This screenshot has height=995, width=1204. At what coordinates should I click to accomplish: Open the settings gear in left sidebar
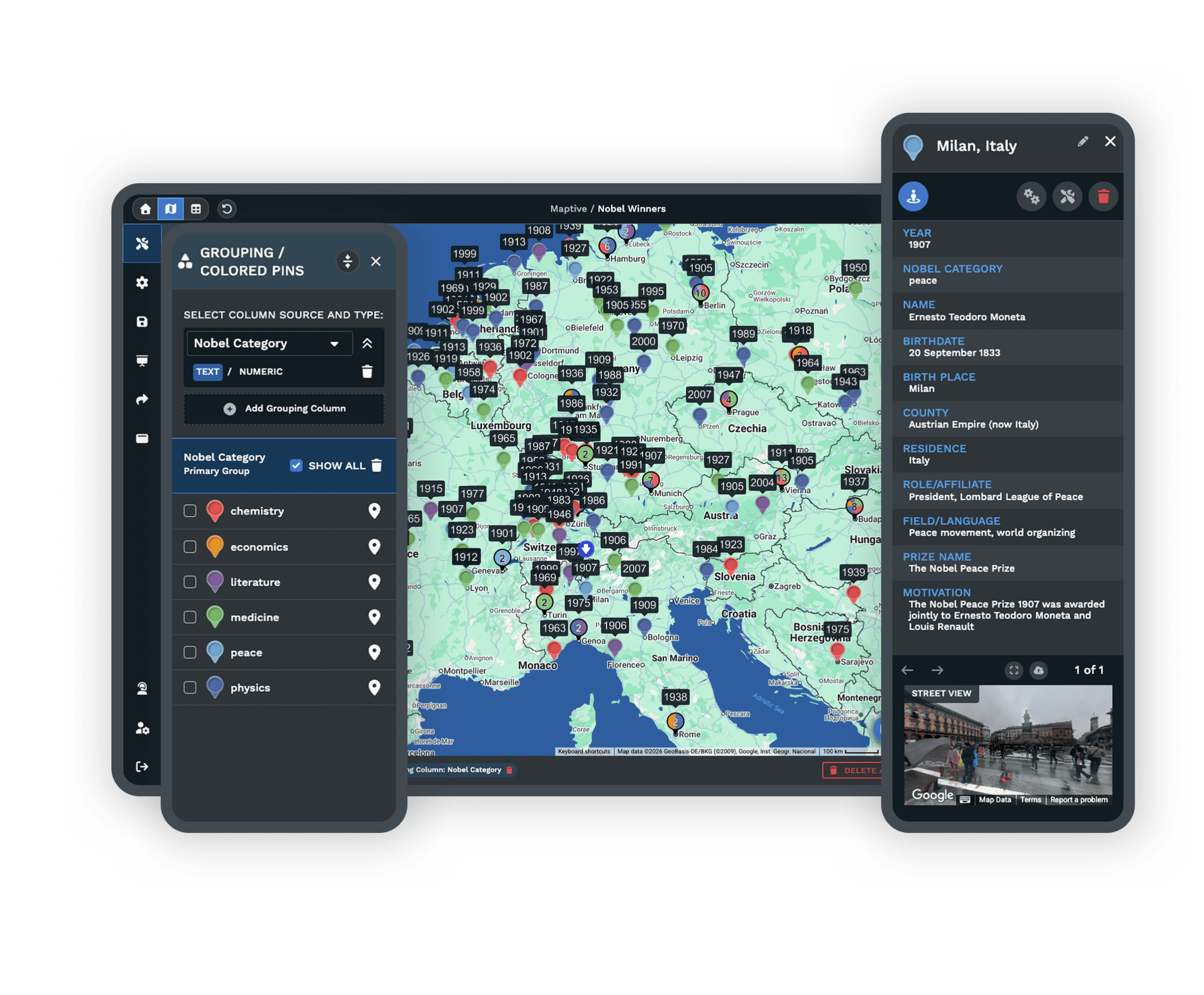point(142,283)
